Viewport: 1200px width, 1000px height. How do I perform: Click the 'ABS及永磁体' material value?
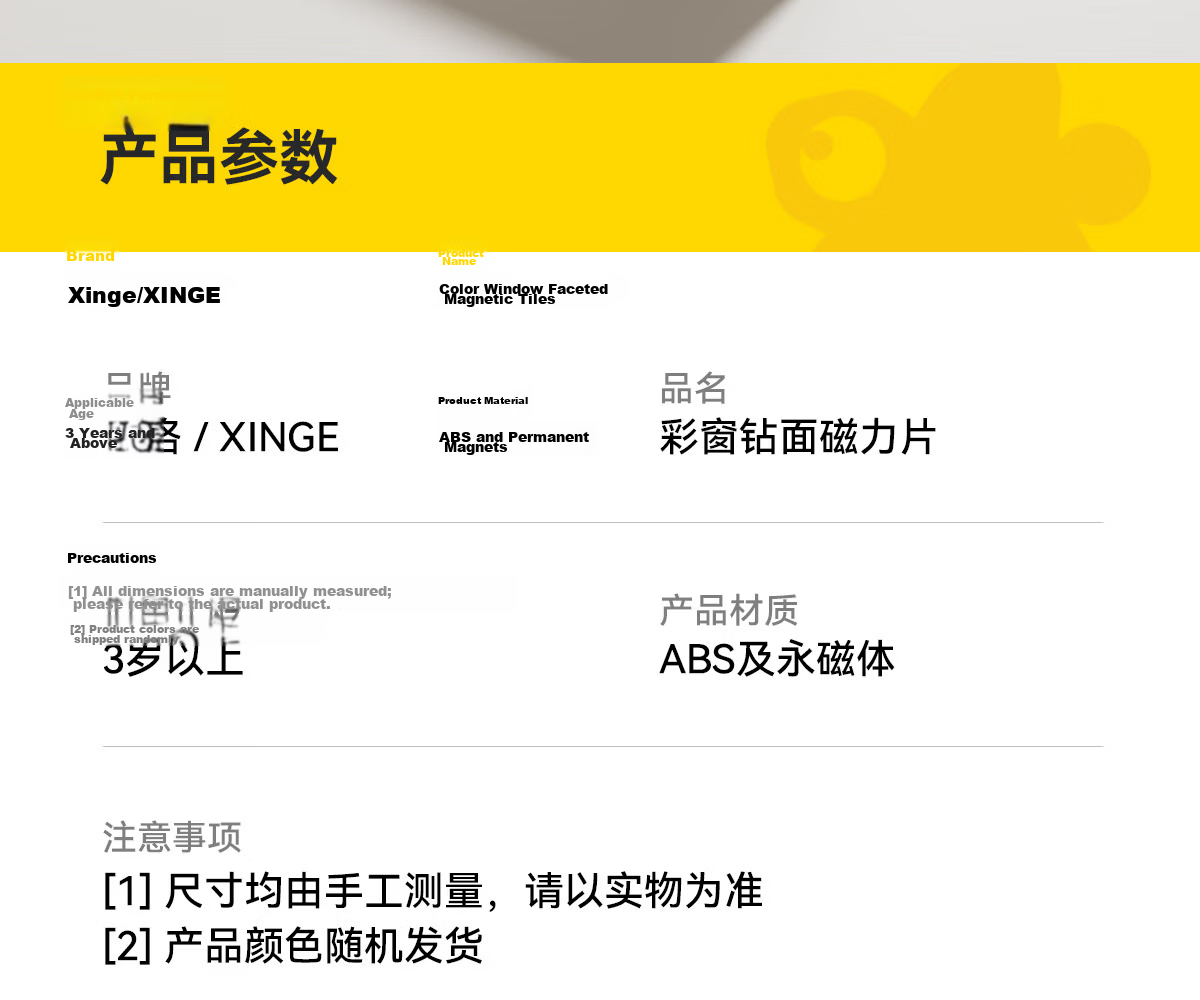click(x=777, y=660)
